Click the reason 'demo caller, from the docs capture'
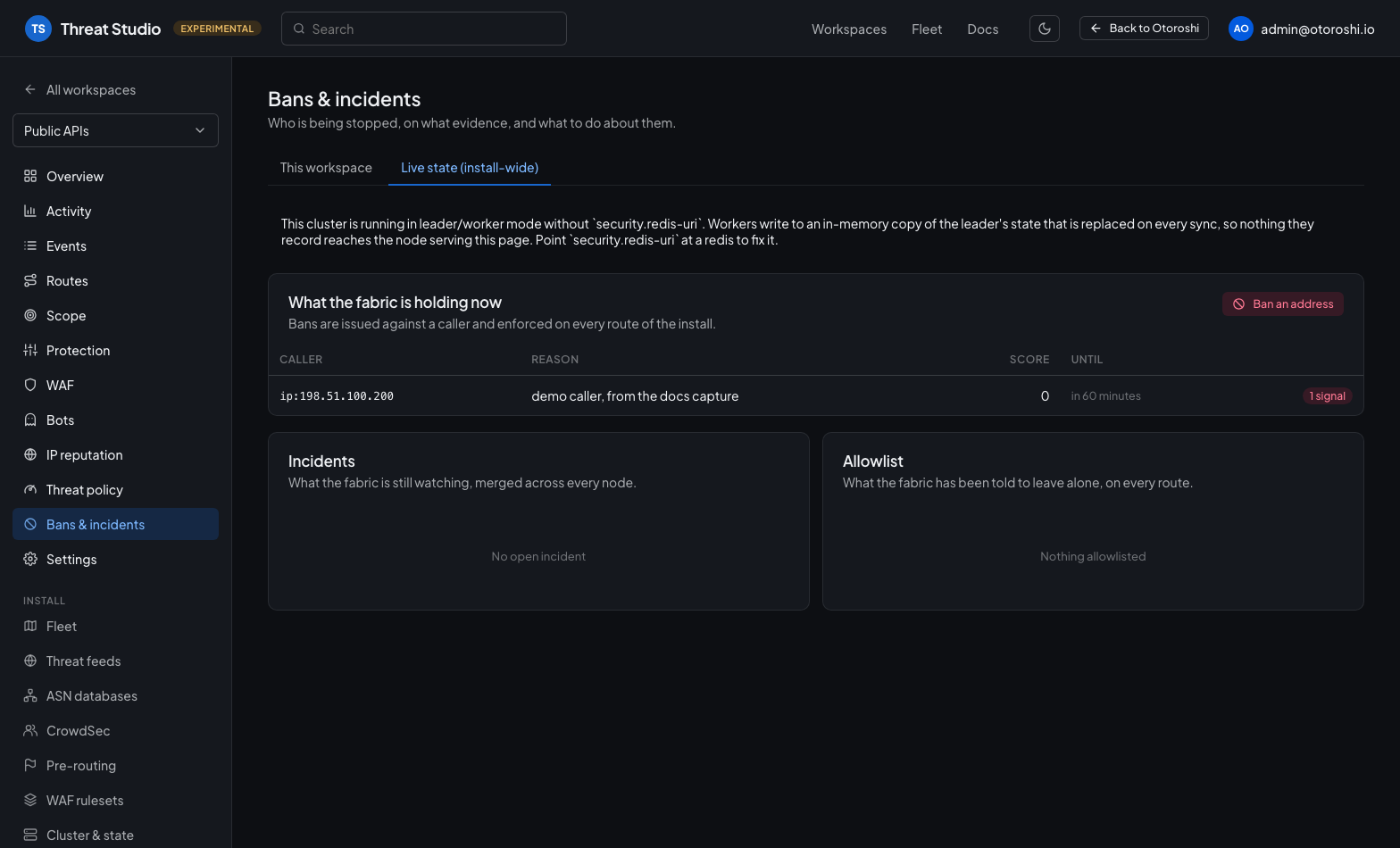The image size is (1400, 848). click(635, 396)
